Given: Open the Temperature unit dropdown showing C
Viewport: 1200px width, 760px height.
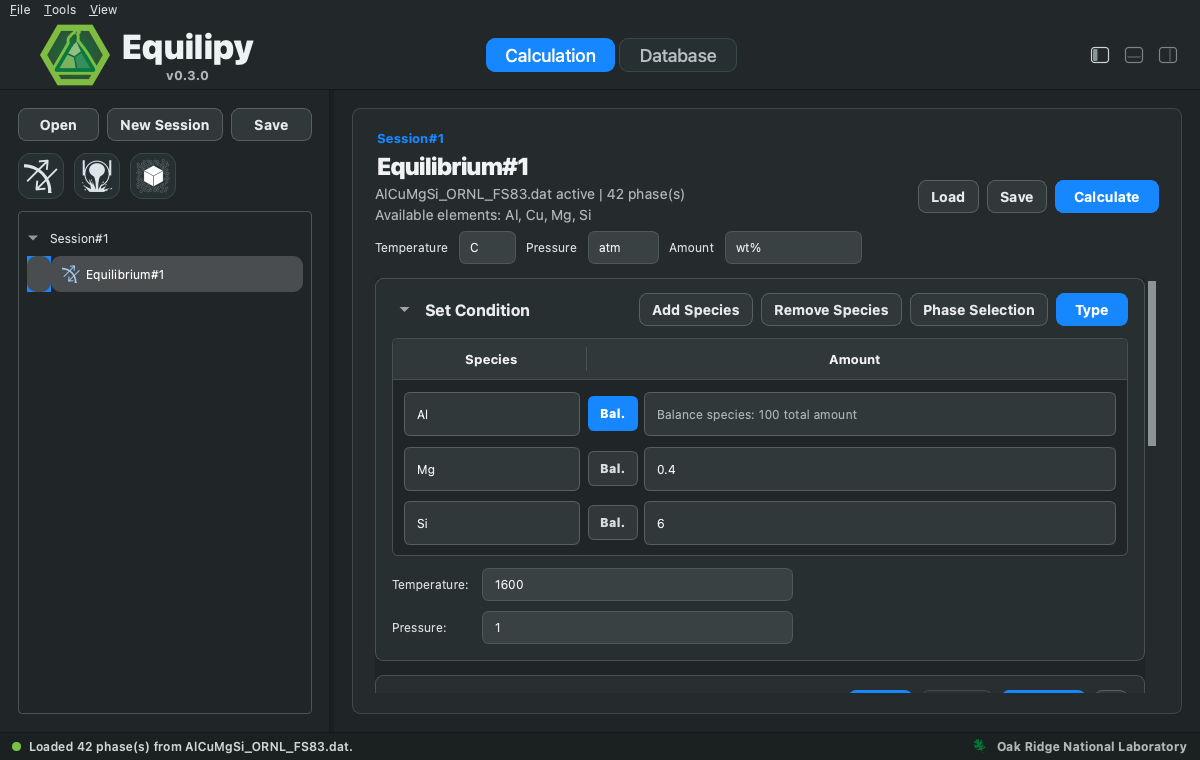Looking at the screenshot, I should click(487, 247).
